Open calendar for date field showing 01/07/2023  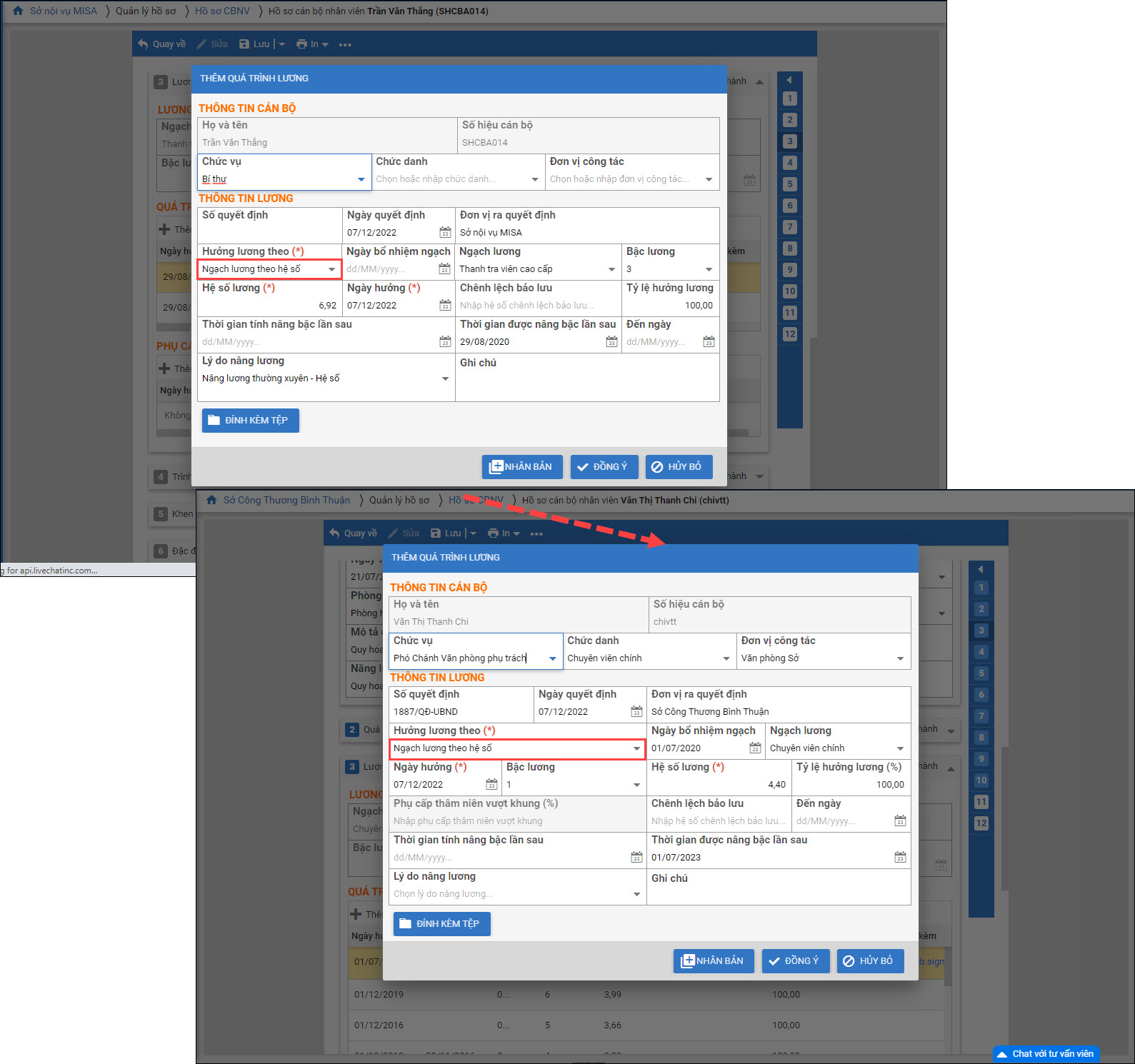[x=900, y=858]
